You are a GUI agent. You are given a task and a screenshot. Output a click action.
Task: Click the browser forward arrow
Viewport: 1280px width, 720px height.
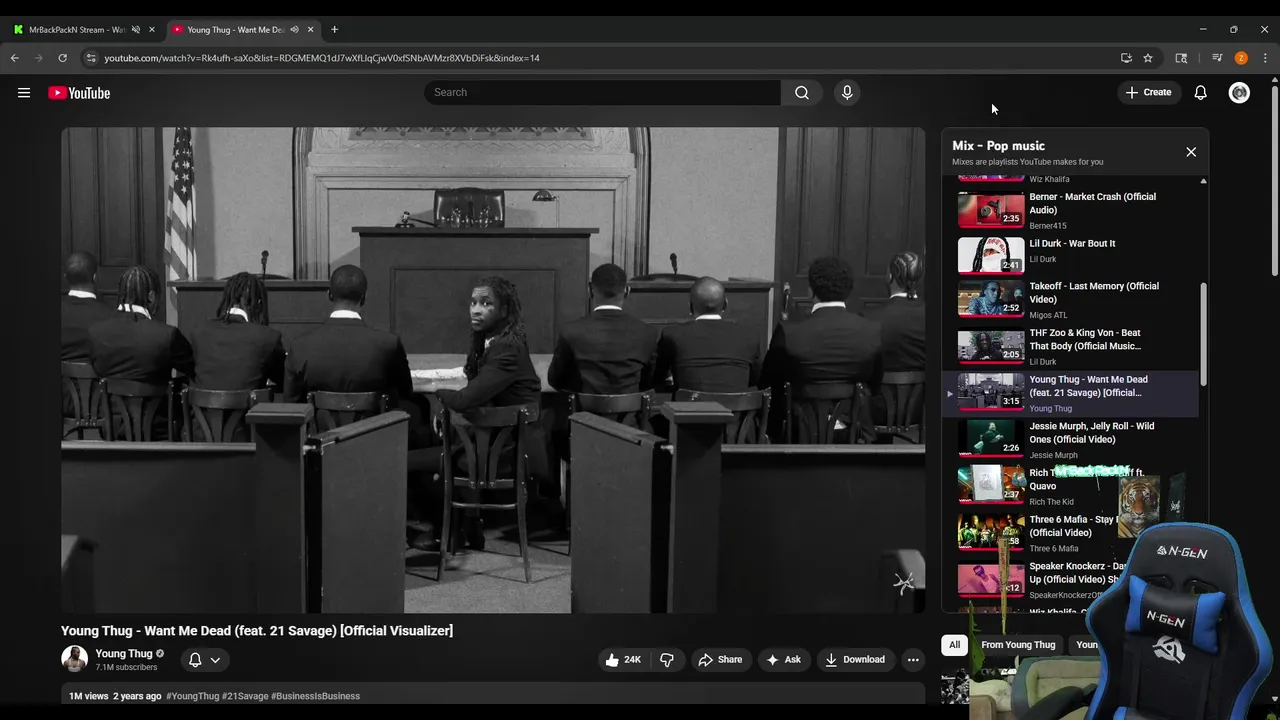pos(39,58)
